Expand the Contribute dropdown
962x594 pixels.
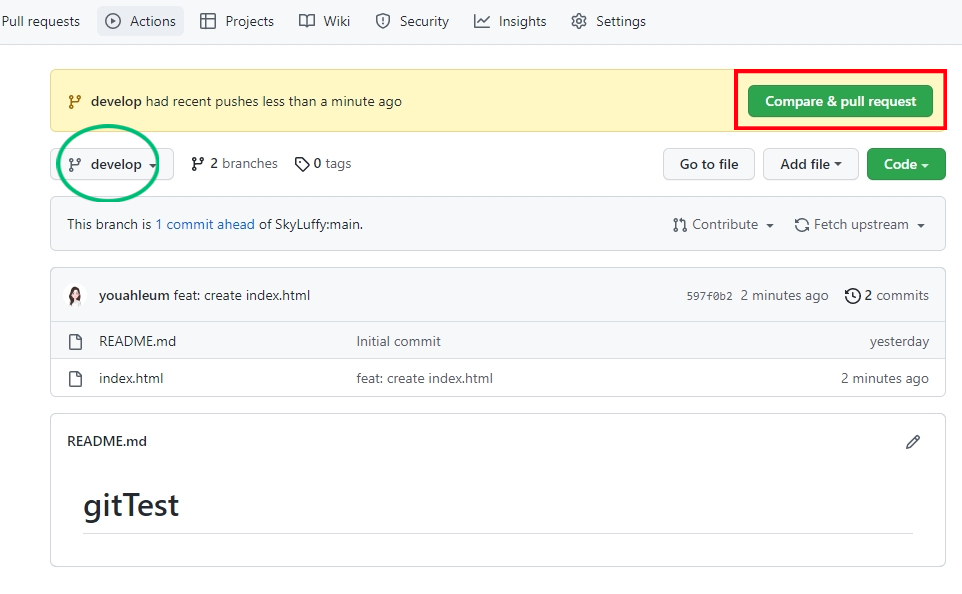(x=723, y=225)
